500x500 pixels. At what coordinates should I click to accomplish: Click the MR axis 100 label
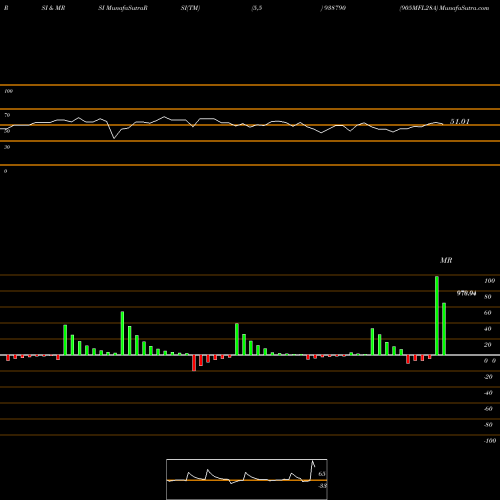point(489,281)
